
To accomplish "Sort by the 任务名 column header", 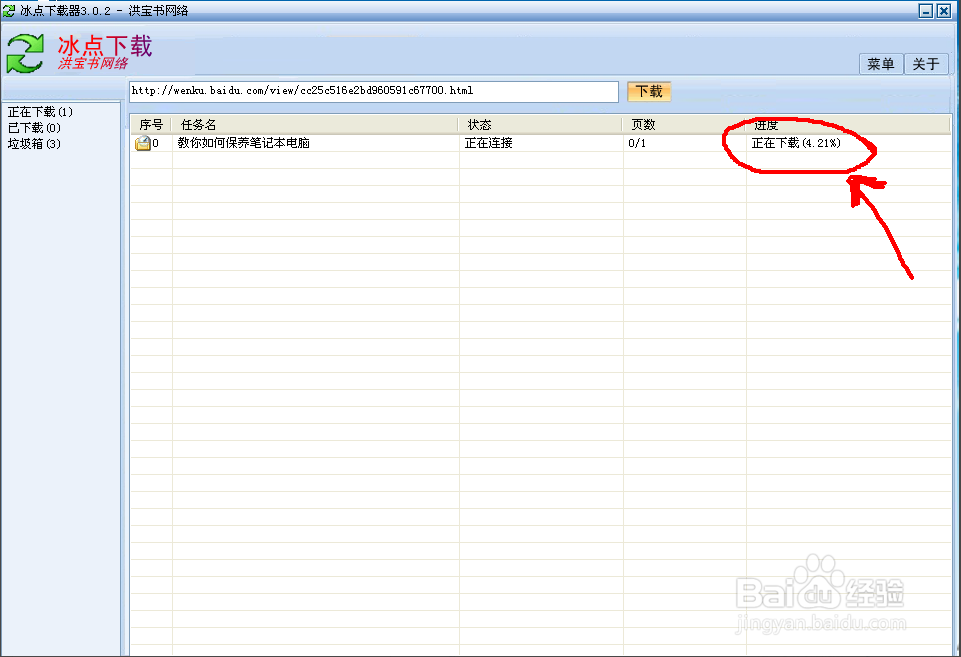I will [x=315, y=124].
